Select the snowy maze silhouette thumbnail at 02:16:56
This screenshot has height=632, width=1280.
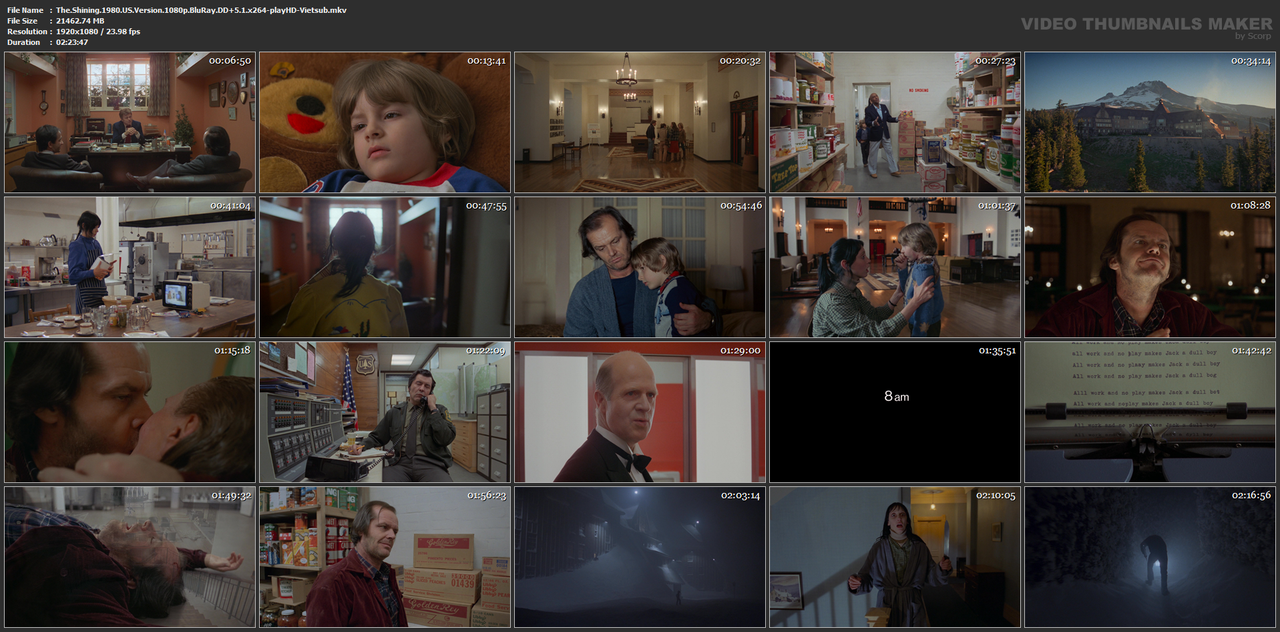click(1150, 557)
